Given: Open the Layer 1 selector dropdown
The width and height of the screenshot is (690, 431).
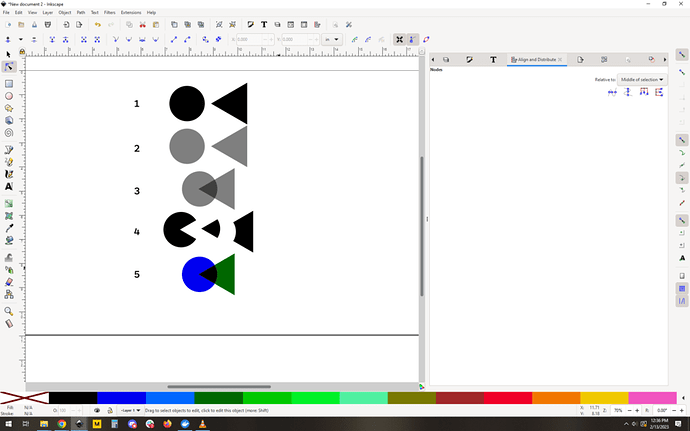Looking at the screenshot, I should tap(130, 410).
